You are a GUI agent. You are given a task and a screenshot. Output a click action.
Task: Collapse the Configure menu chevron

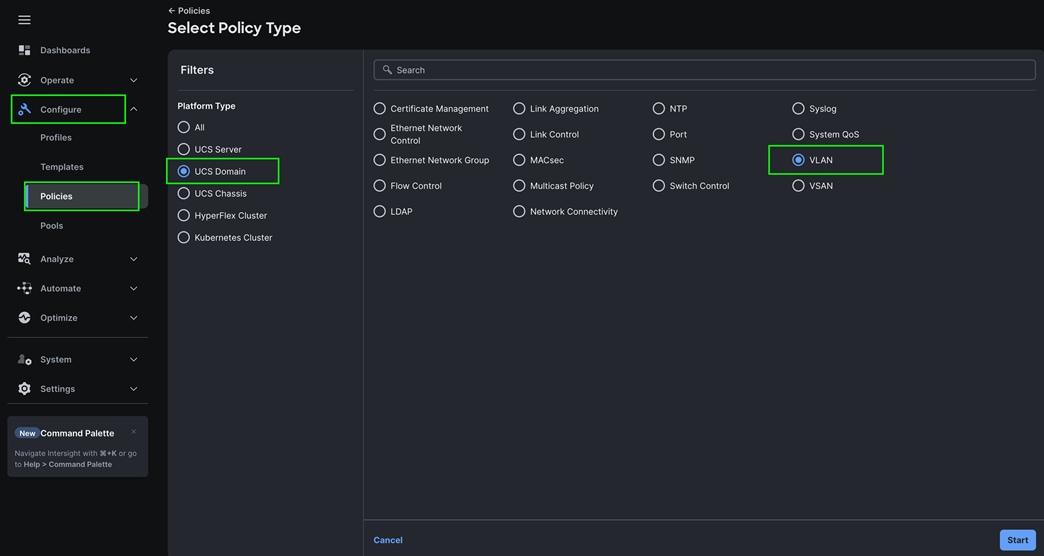click(x=134, y=109)
